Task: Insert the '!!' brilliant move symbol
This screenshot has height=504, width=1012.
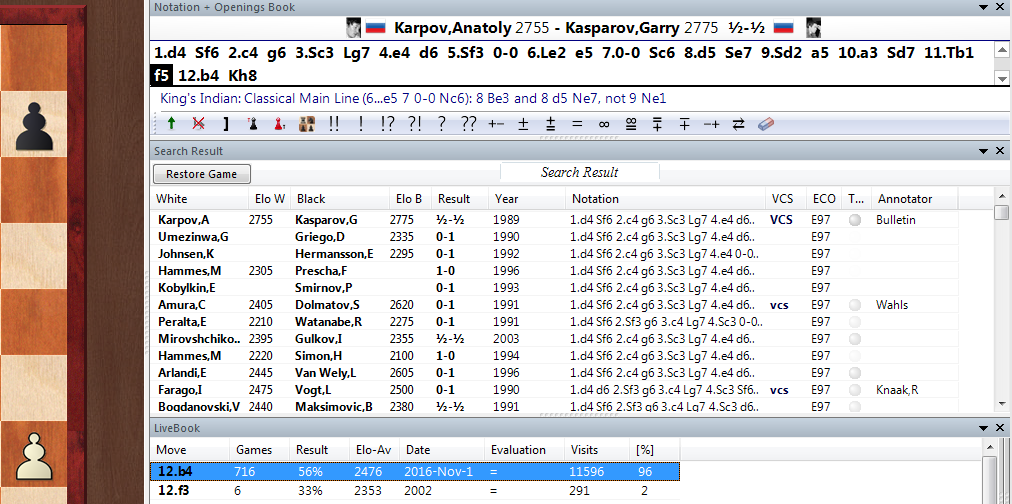Action: (x=334, y=124)
